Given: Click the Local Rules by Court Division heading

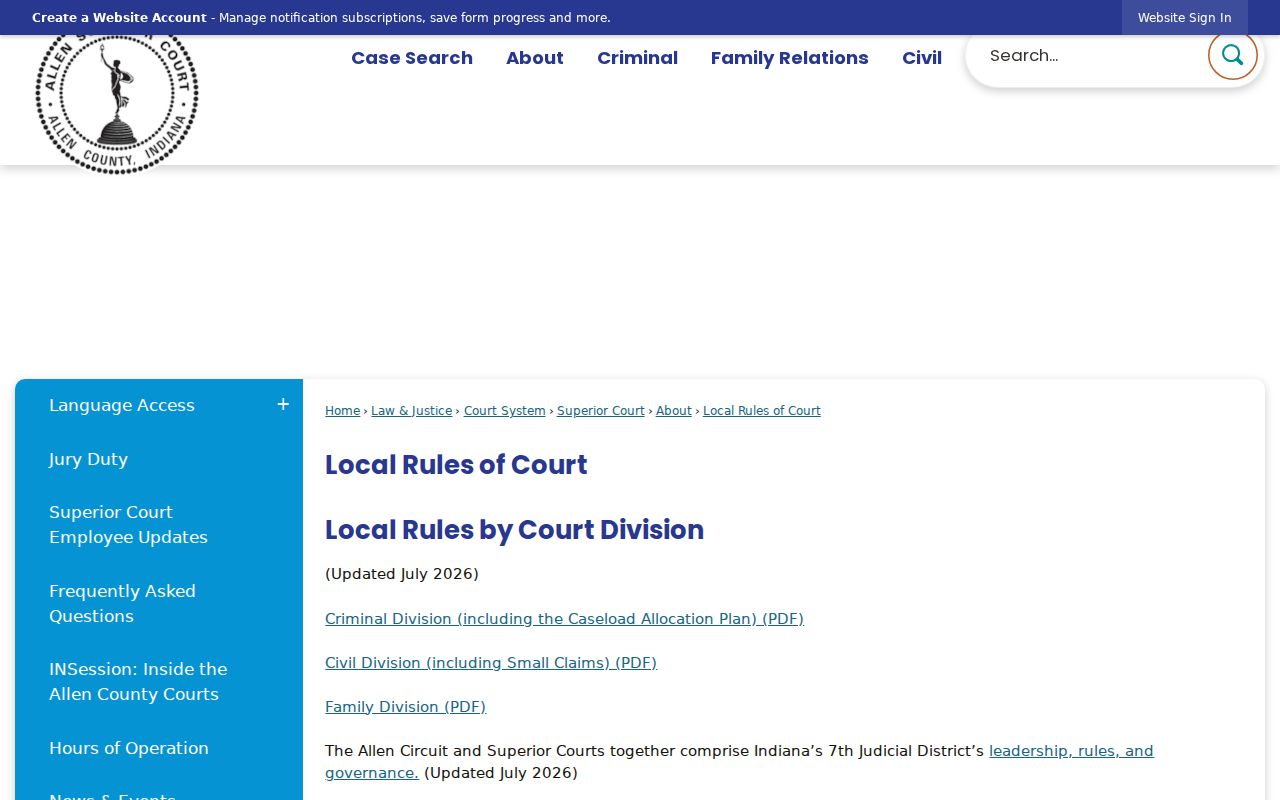Looking at the screenshot, I should pyautogui.click(x=514, y=530).
